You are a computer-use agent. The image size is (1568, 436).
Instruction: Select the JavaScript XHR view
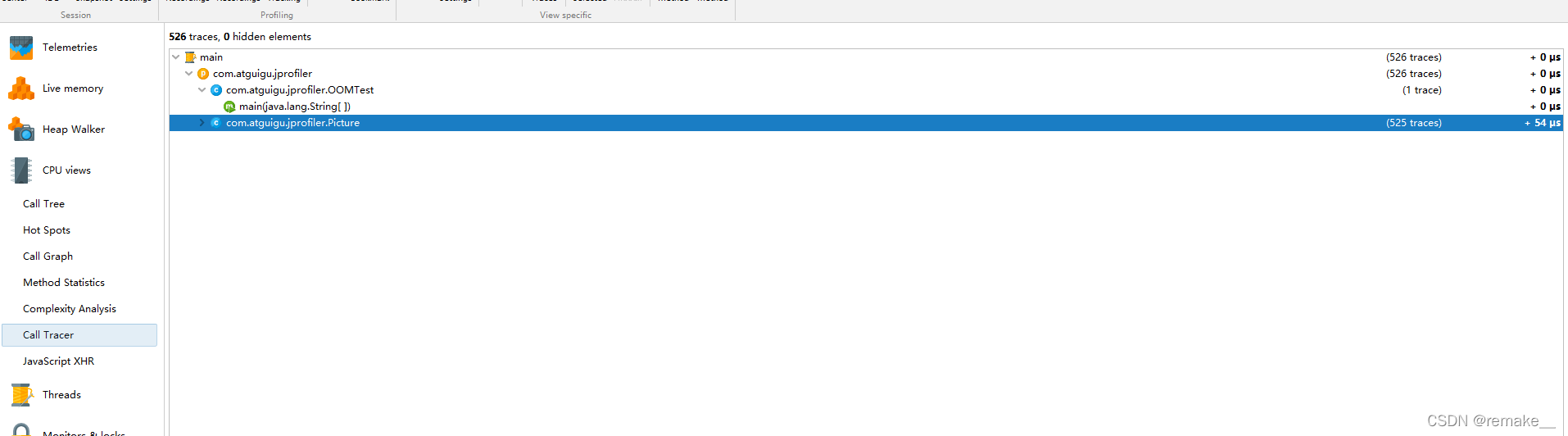(58, 361)
